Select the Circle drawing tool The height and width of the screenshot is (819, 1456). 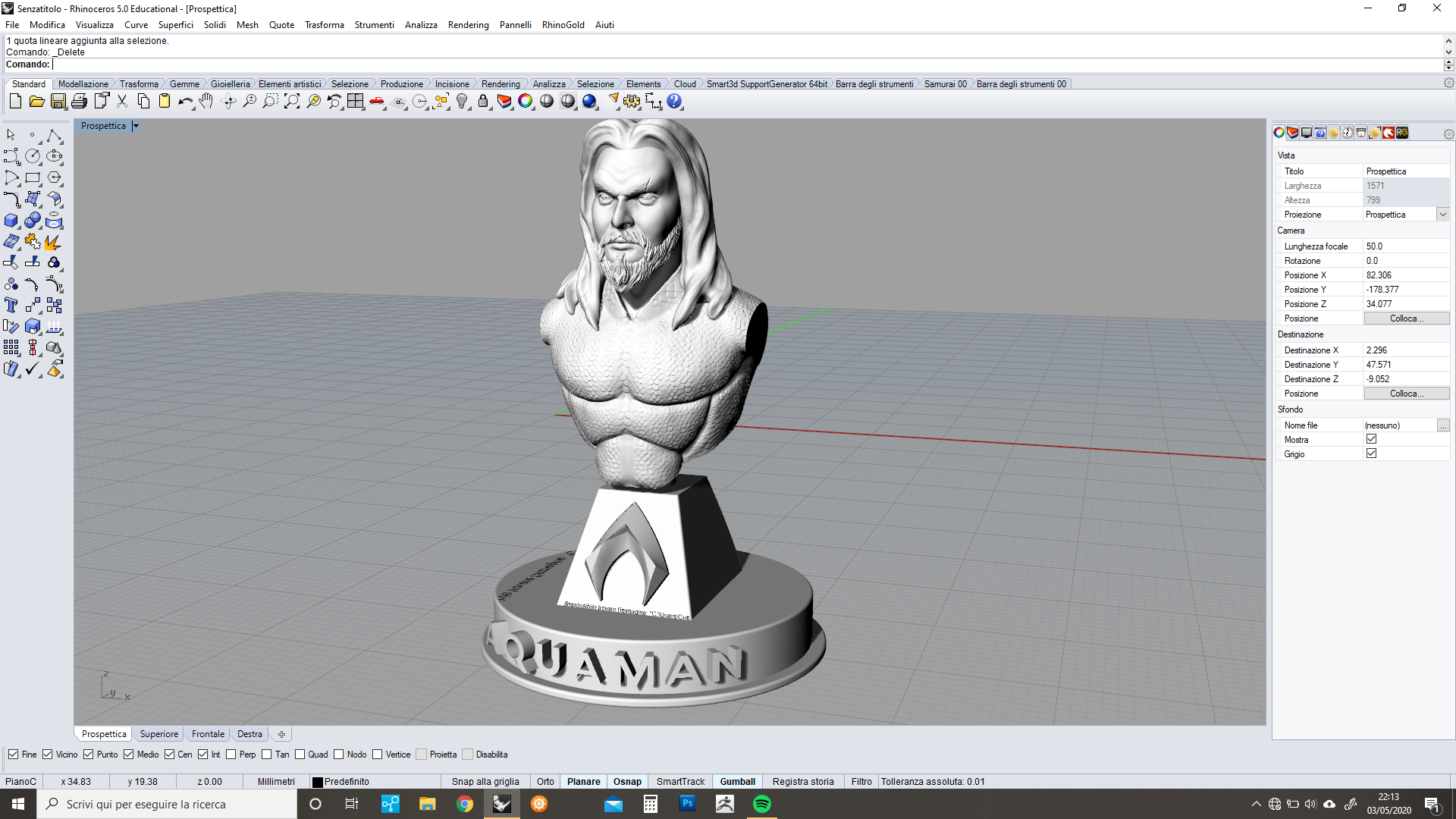(x=33, y=156)
